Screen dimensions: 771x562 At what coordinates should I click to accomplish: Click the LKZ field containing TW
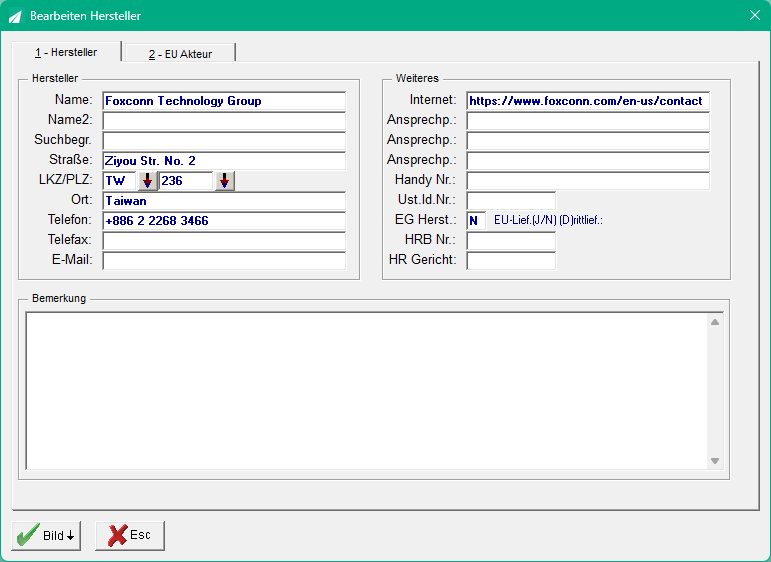[119, 181]
